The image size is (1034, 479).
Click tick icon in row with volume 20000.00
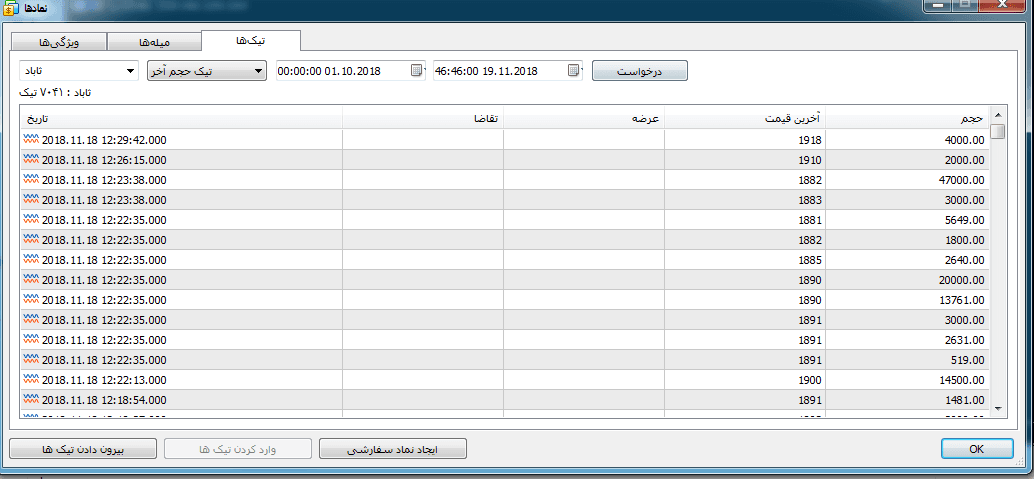click(31, 280)
